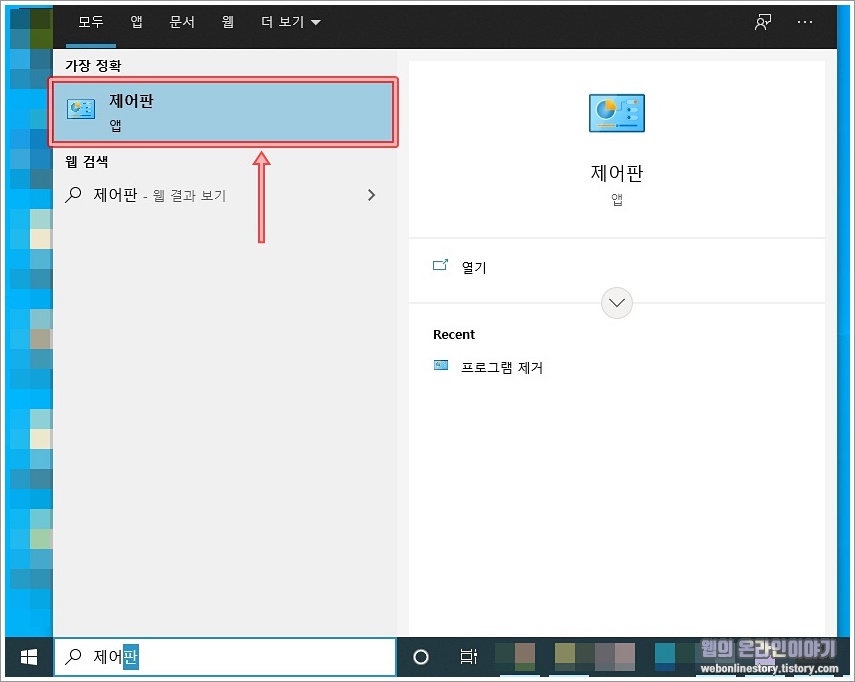Click the 가장 정확 heading

(x=93, y=66)
